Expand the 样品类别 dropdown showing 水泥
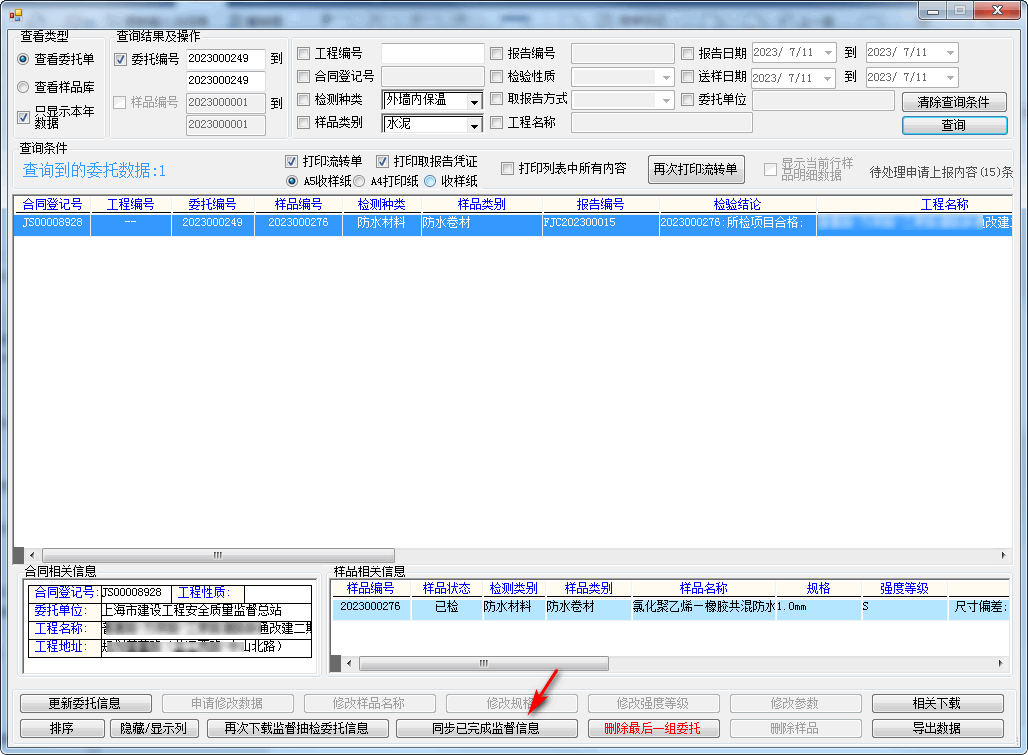 (474, 125)
